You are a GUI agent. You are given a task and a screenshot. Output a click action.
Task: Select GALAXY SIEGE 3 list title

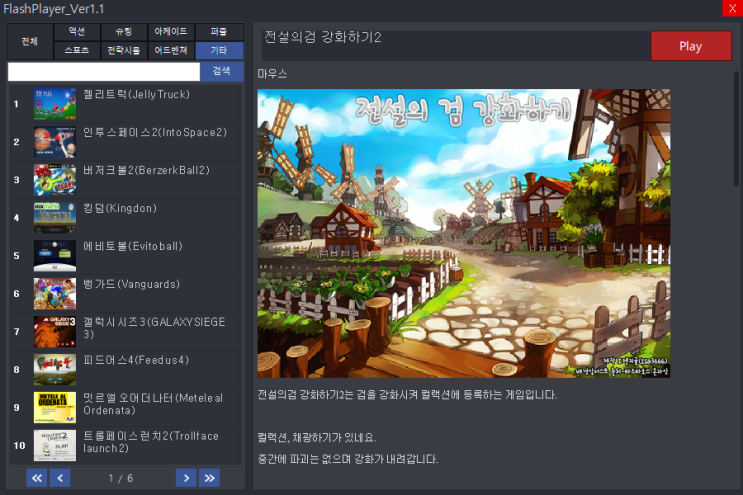[x=154, y=328]
